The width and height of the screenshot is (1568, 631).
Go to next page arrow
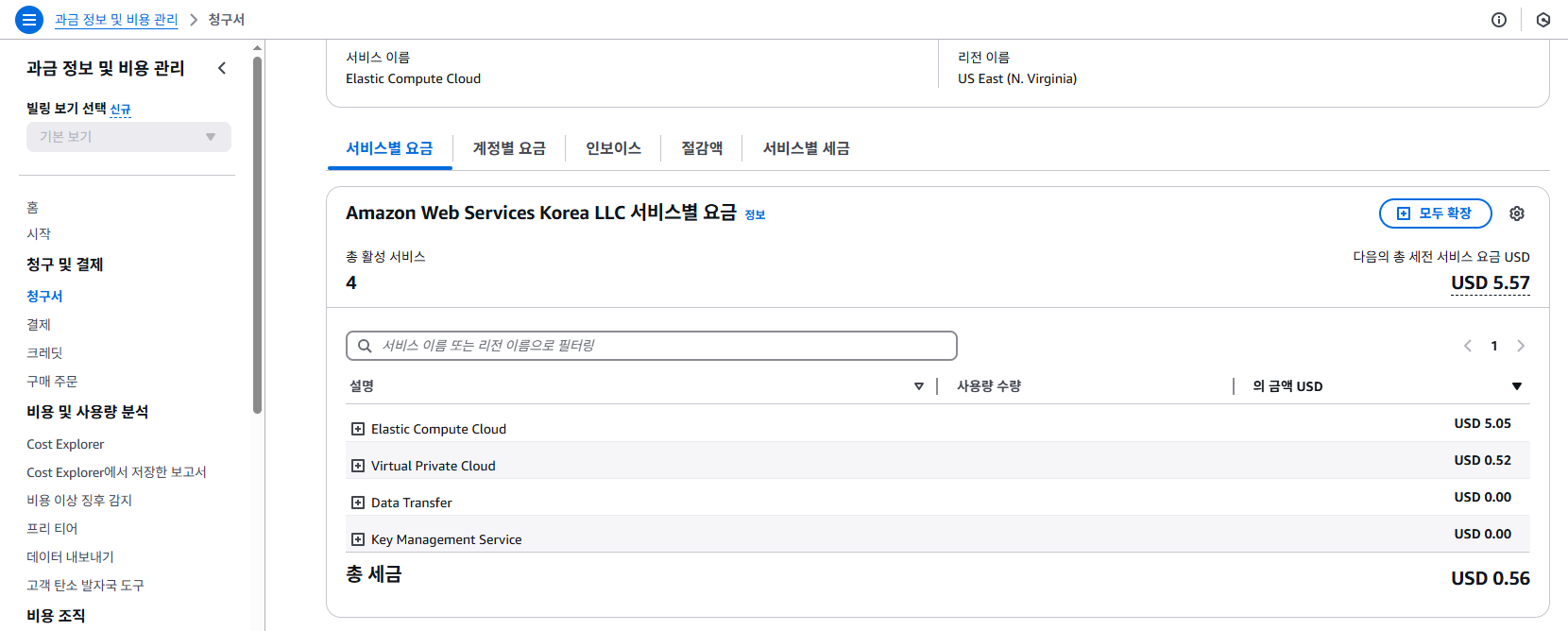coord(1521,346)
